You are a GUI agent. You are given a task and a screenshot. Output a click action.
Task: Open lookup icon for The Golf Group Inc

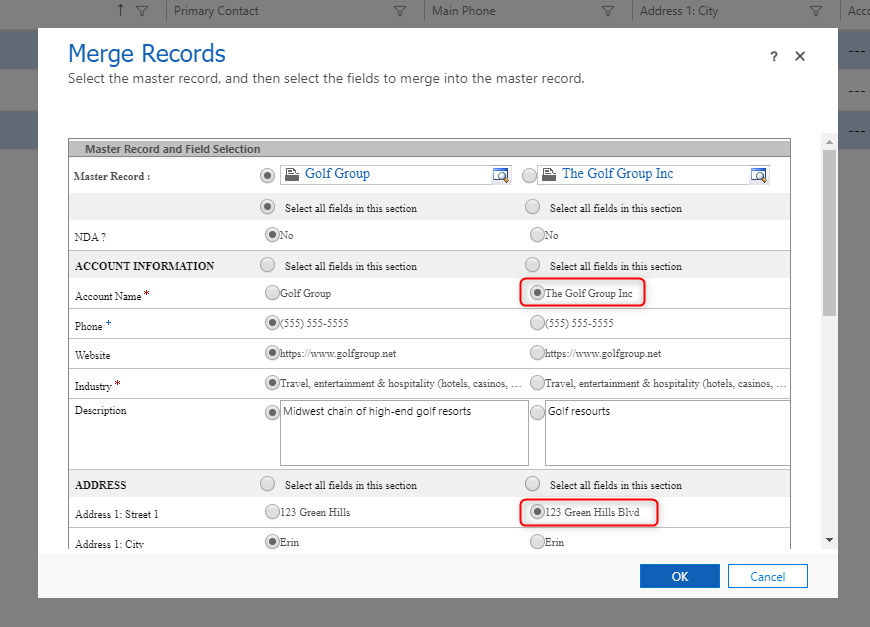[758, 175]
